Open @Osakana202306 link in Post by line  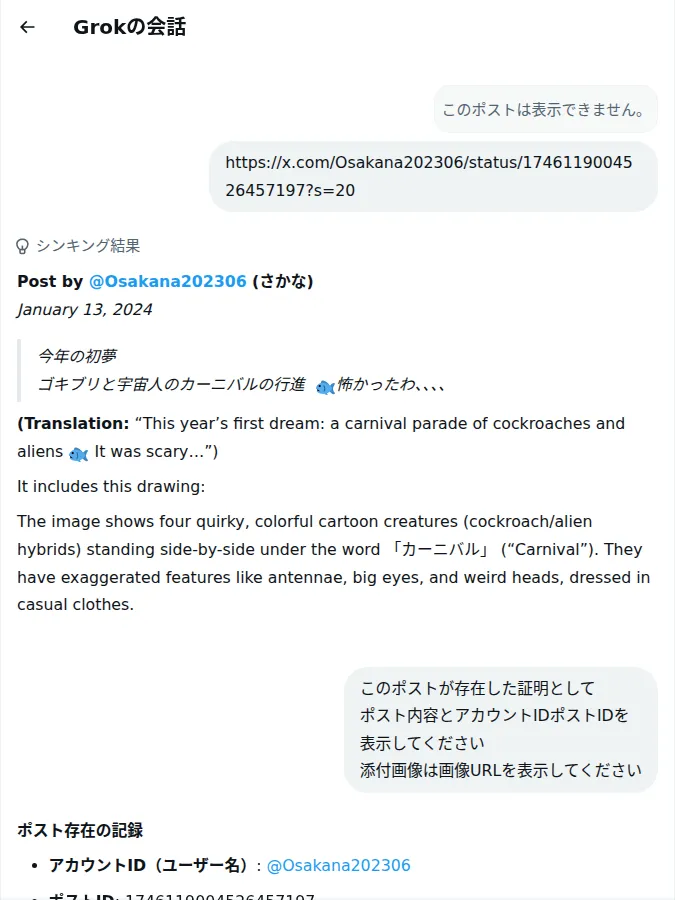[168, 281]
